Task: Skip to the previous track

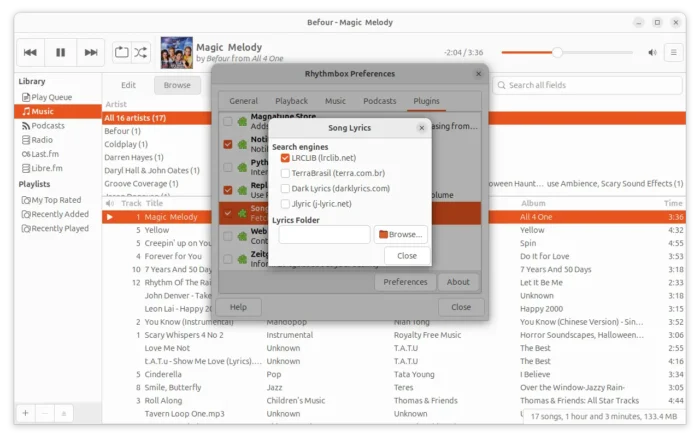Action: coord(30,53)
